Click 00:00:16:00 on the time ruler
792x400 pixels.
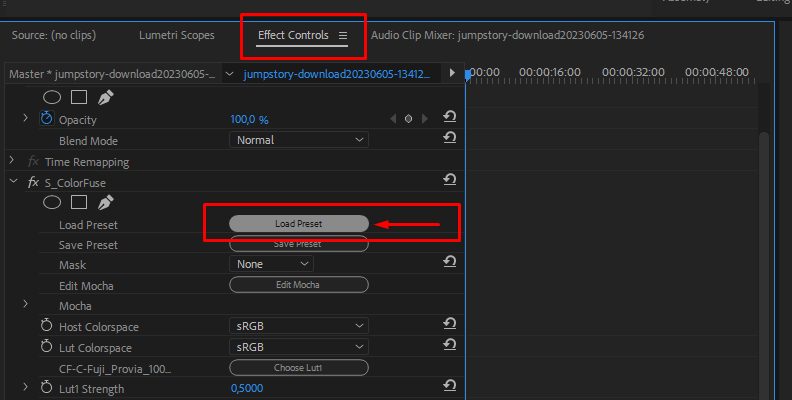click(x=550, y=73)
